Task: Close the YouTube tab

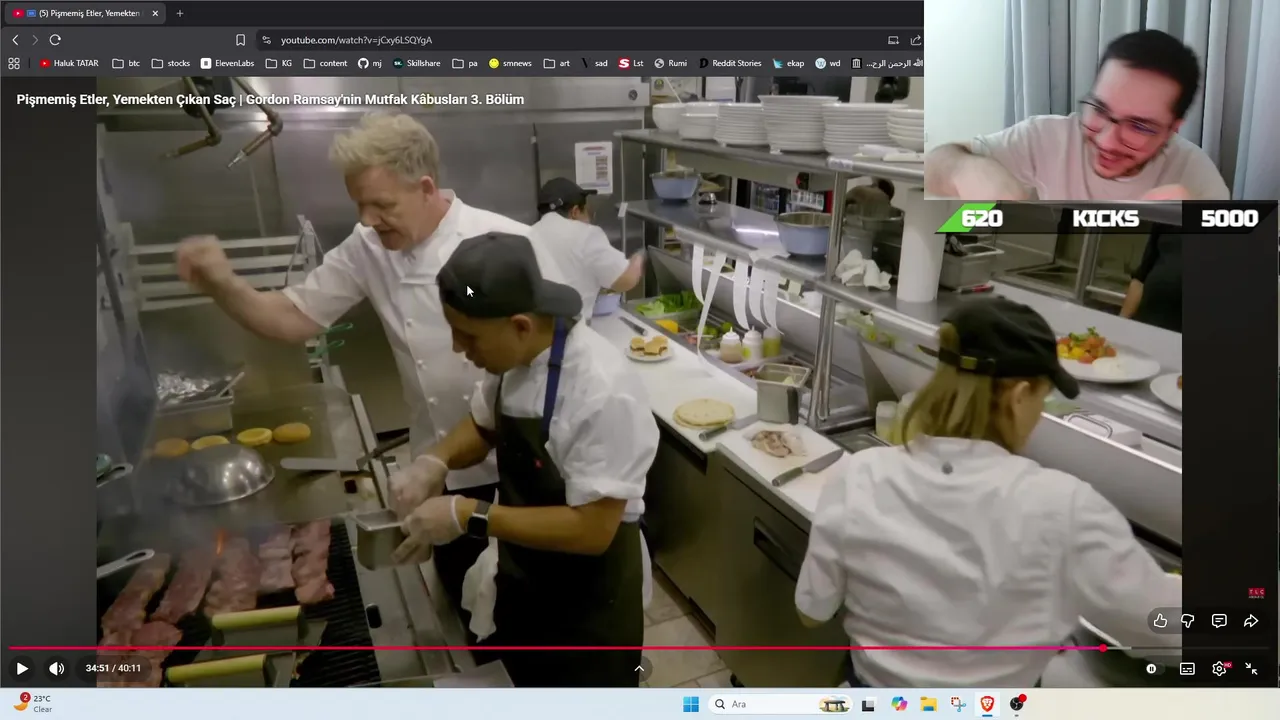Action: pos(155,13)
